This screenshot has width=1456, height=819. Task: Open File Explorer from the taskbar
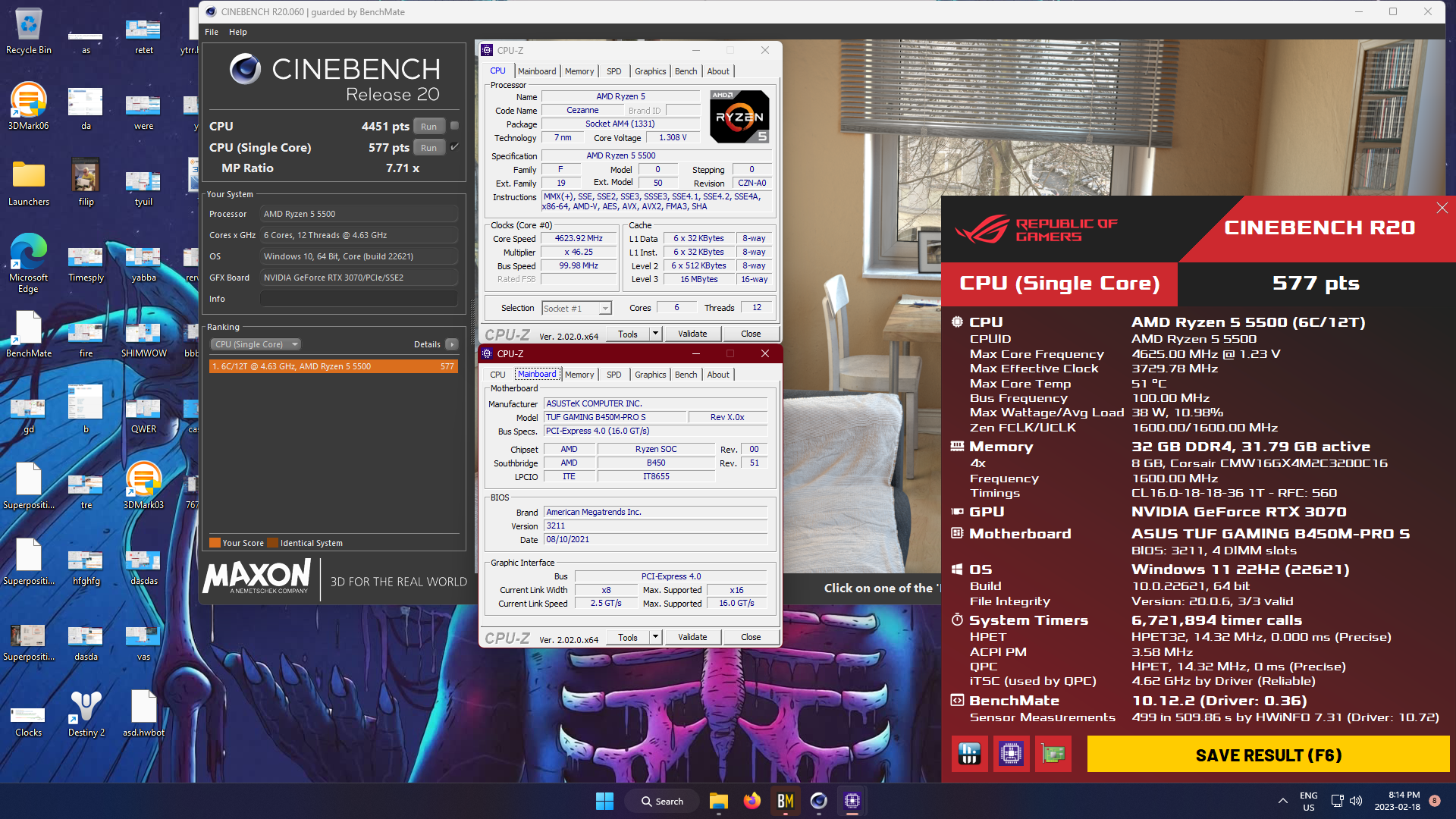click(x=718, y=801)
